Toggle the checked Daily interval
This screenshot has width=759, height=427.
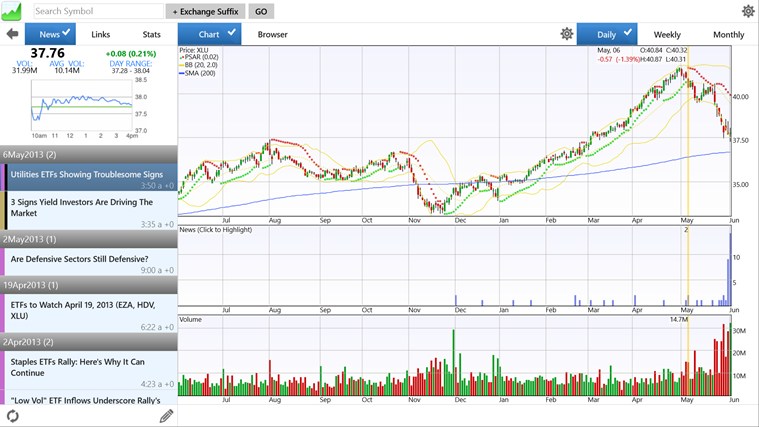point(613,34)
